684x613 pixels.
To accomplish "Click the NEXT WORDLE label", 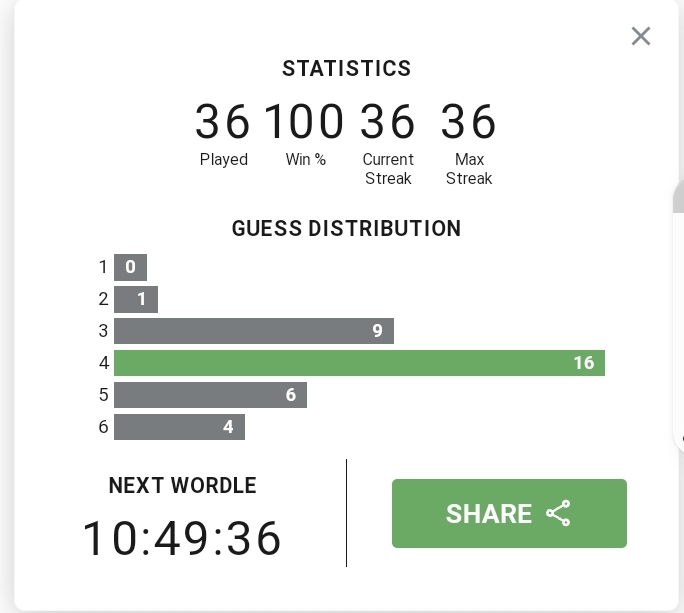I will [x=182, y=485].
